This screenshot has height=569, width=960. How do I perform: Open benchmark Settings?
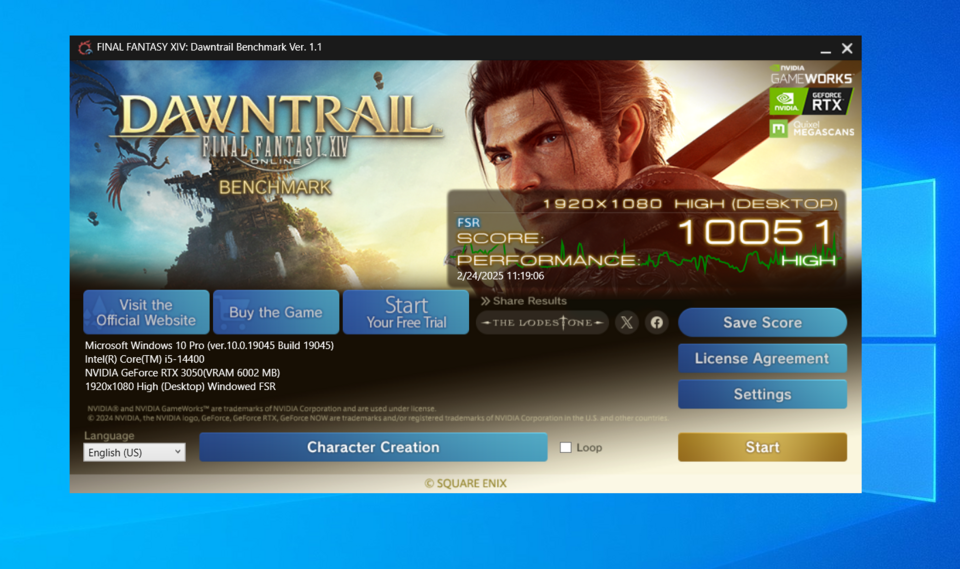[x=762, y=394]
